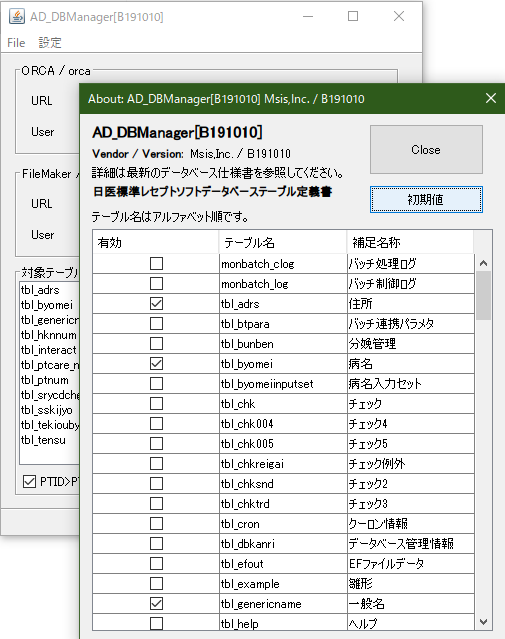505x639 pixels.
Task: Click the 補足名称 column header
Action: (x=410, y=242)
